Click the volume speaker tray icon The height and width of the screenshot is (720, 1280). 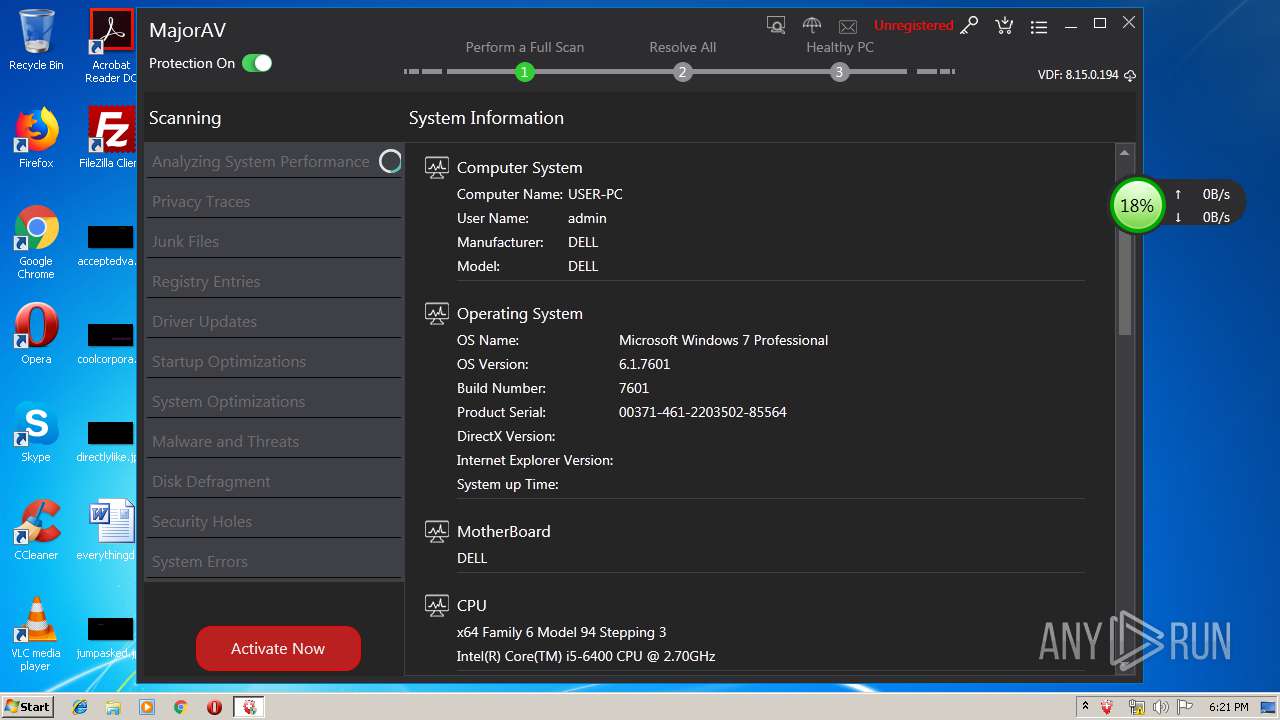tap(1161, 707)
